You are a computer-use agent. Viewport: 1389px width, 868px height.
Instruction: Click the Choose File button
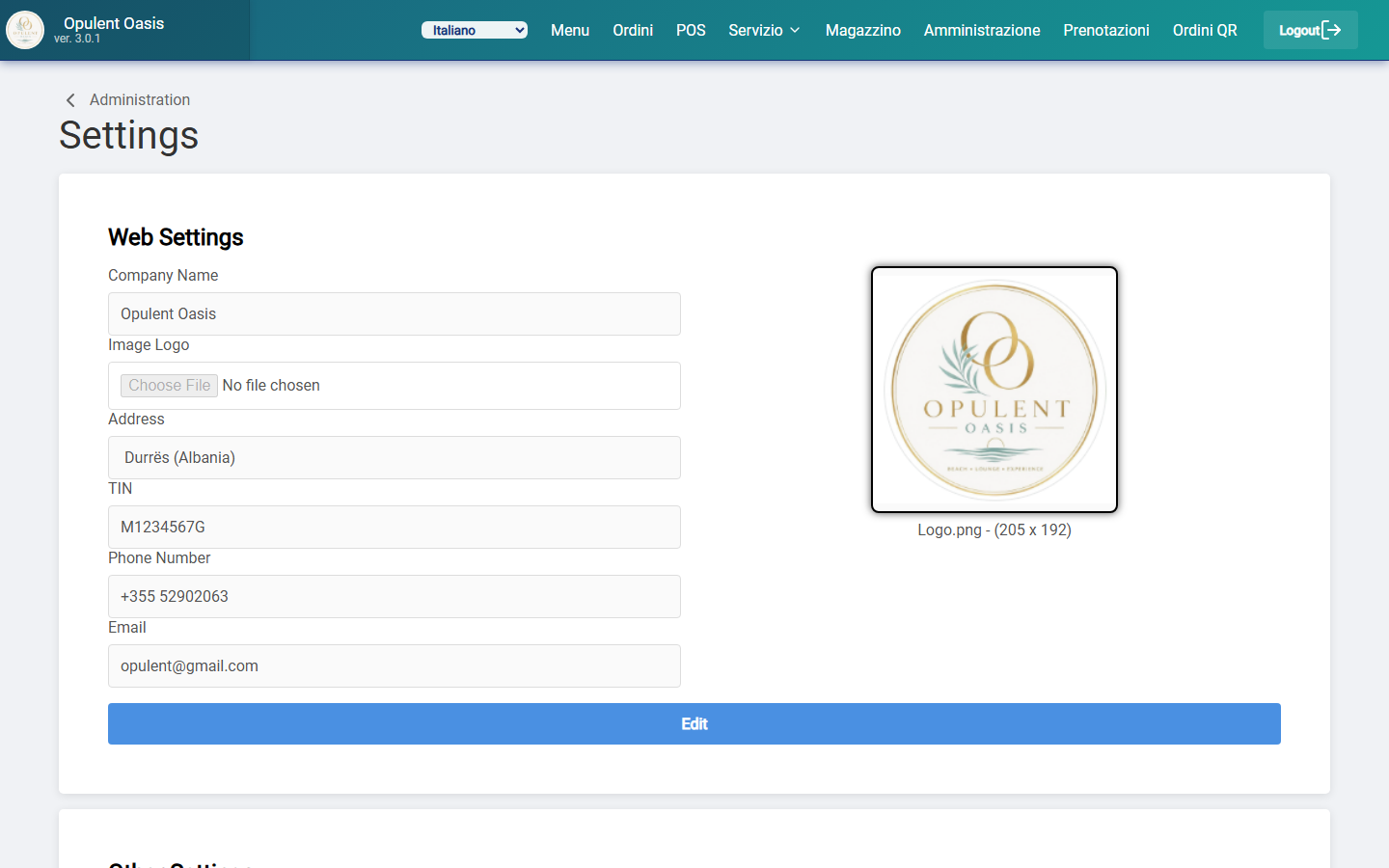point(169,385)
